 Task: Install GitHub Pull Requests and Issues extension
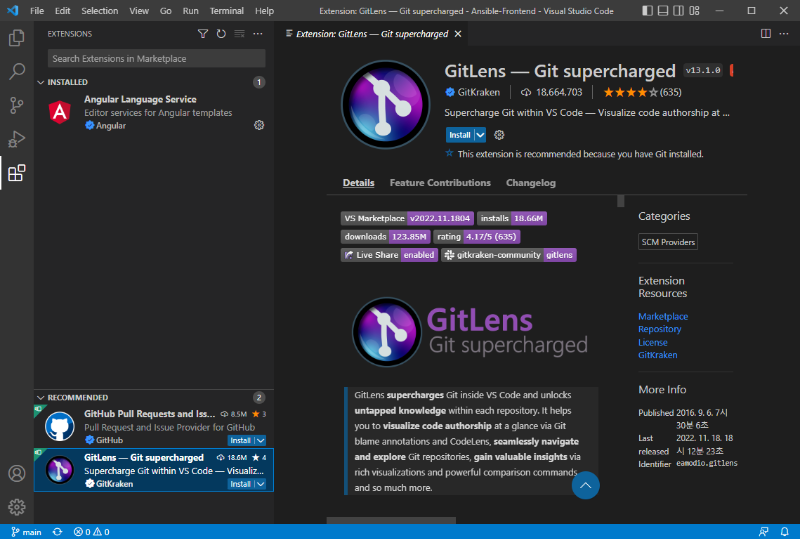coord(240,440)
